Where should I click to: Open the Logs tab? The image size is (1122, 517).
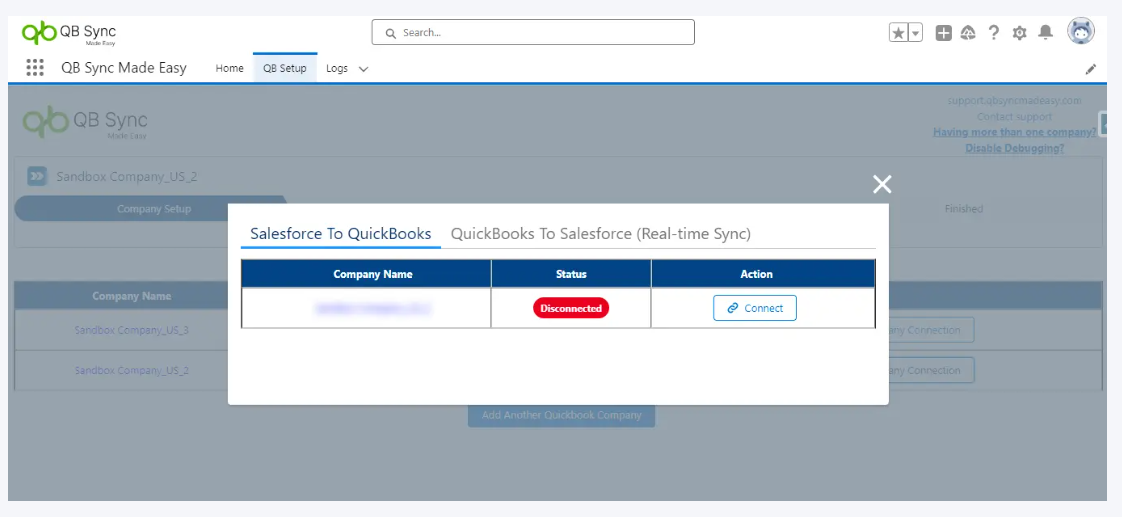[337, 69]
